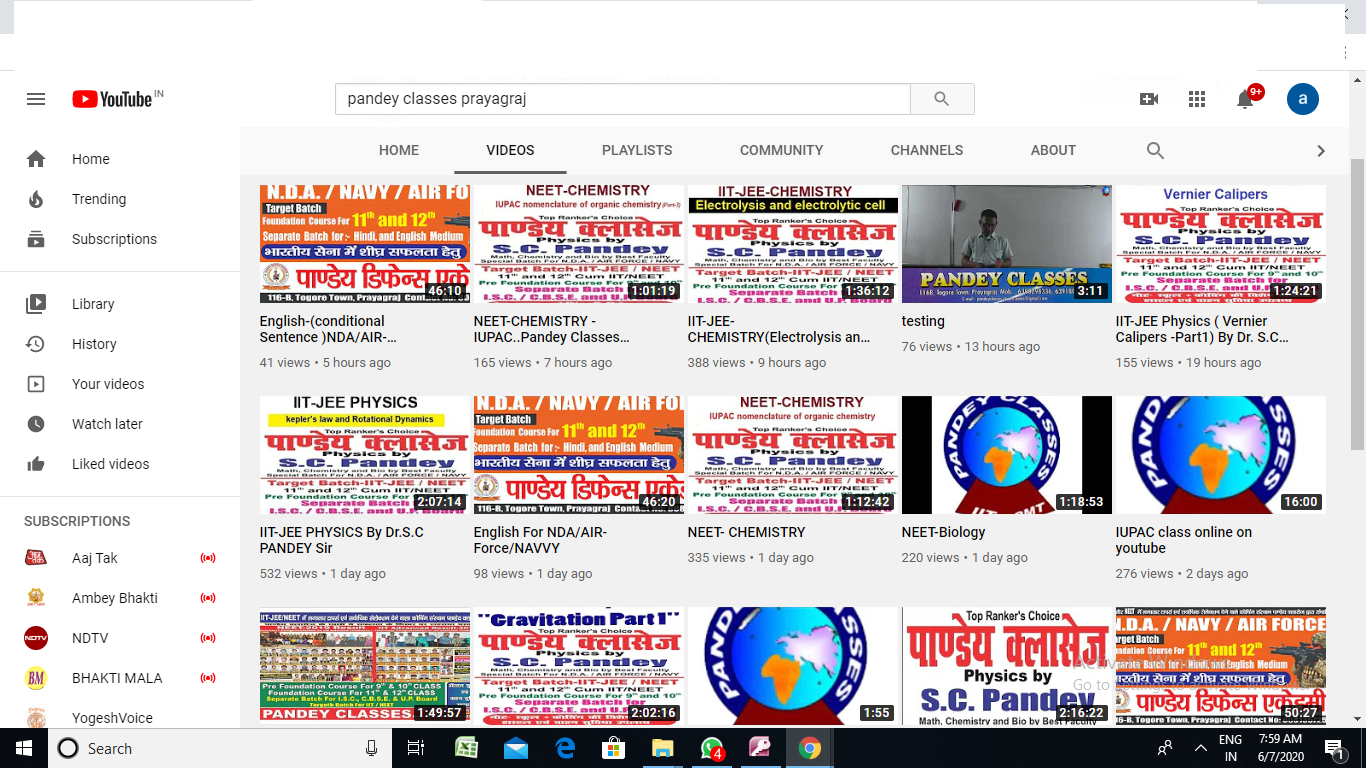Click the Home sidebar icon

[x=36, y=159]
